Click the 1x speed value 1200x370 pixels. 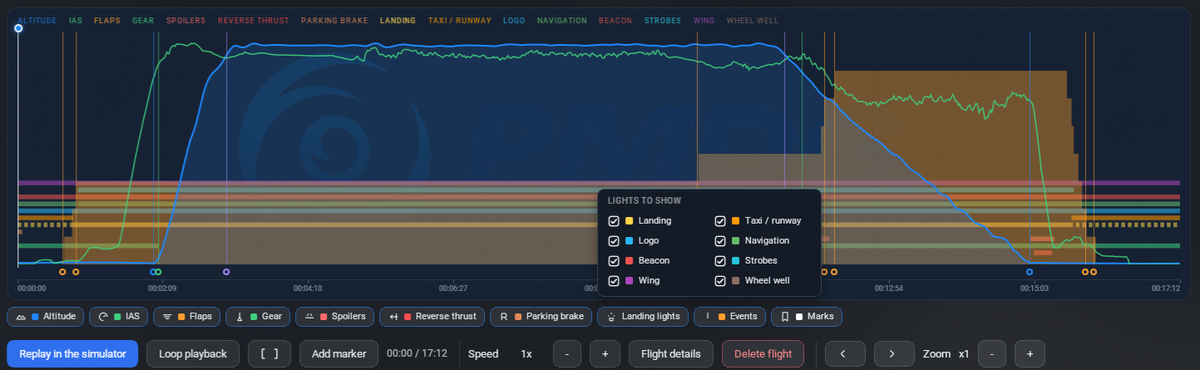pos(526,354)
